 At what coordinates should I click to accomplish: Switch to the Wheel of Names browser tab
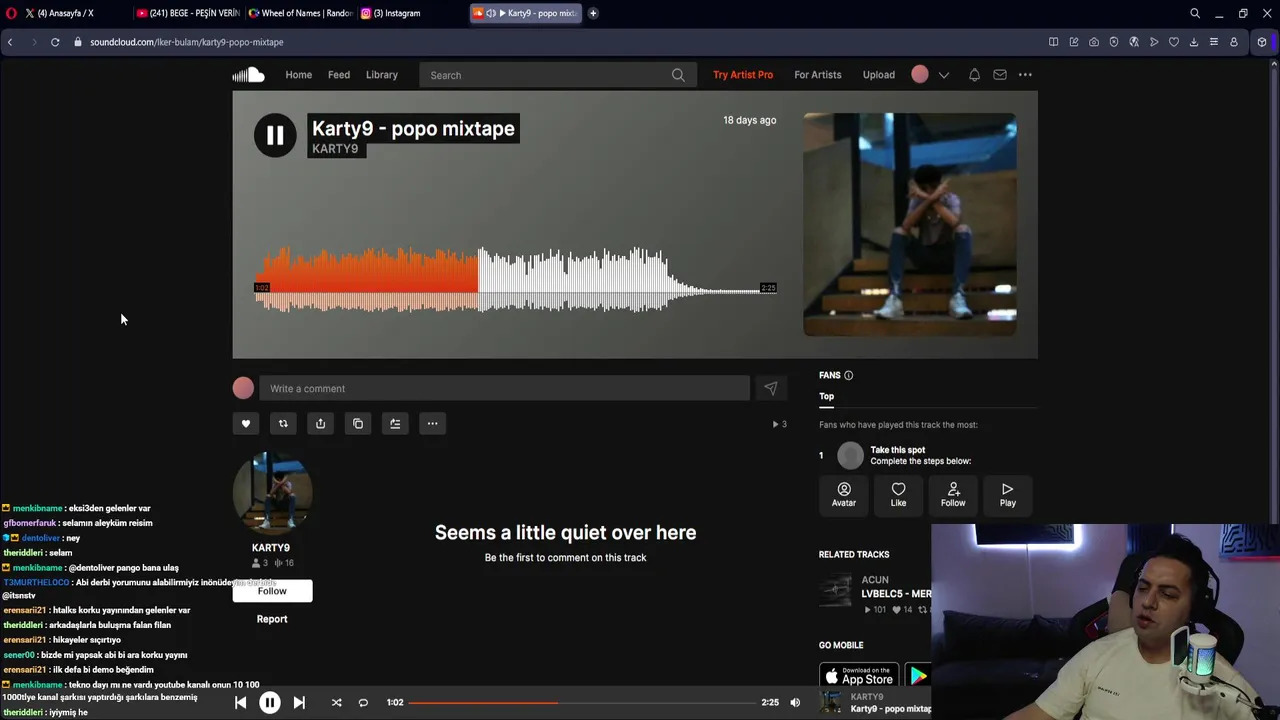pyautogui.click(x=300, y=13)
